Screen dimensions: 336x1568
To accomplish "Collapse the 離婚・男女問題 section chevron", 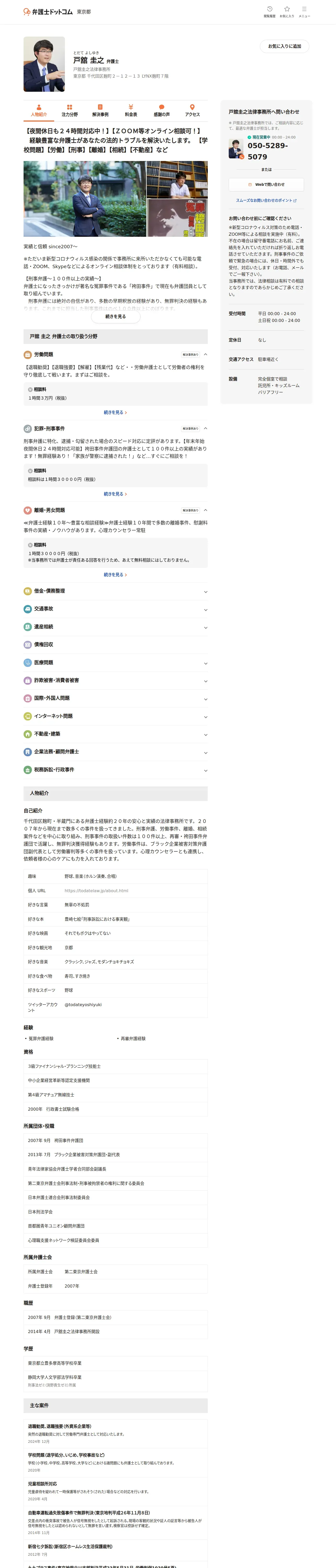I will point(205,510).
